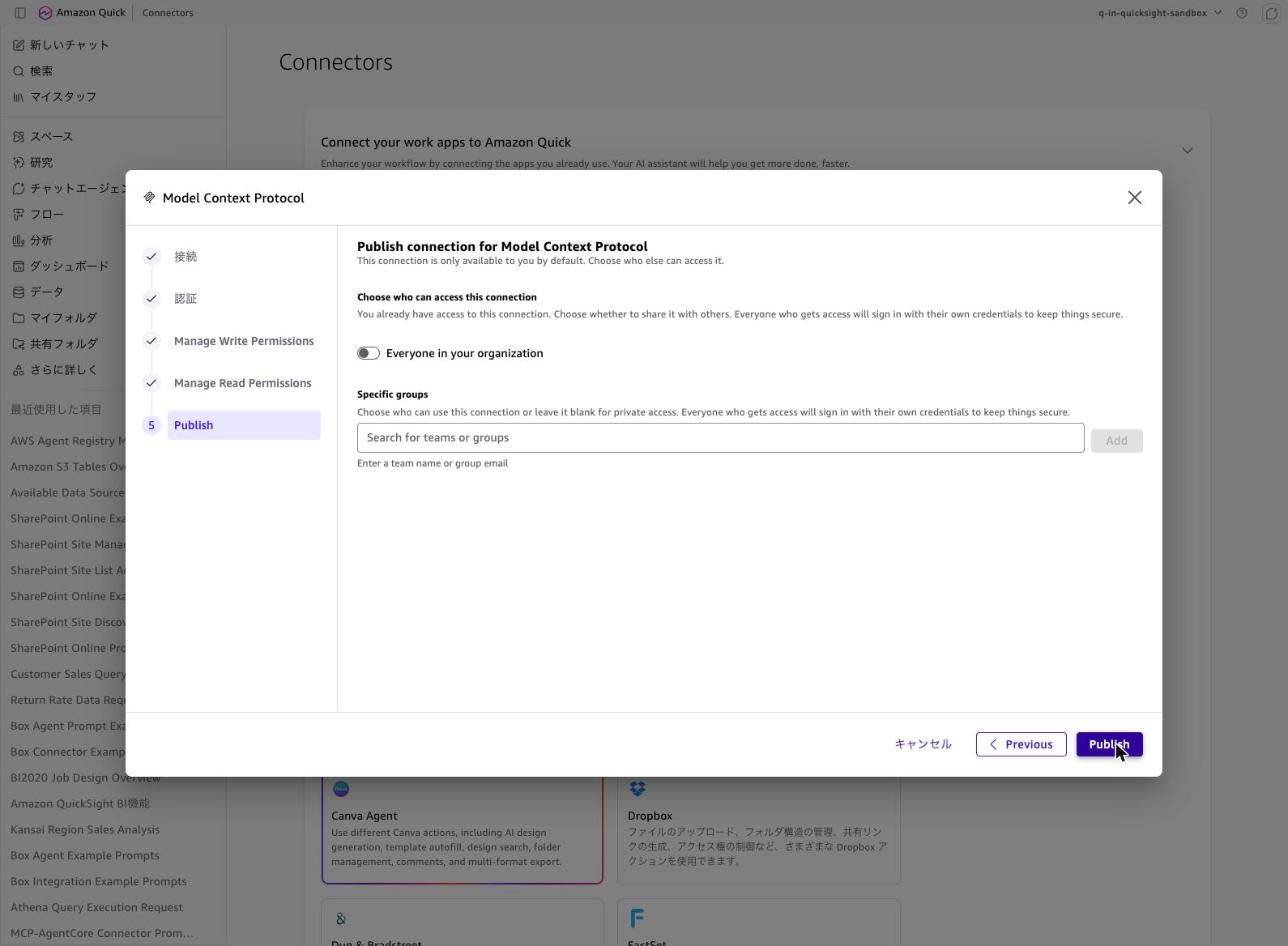Open the MCP-AgentCore Connector Prom recent item
Screen dimensions: 1288x946
point(102,934)
